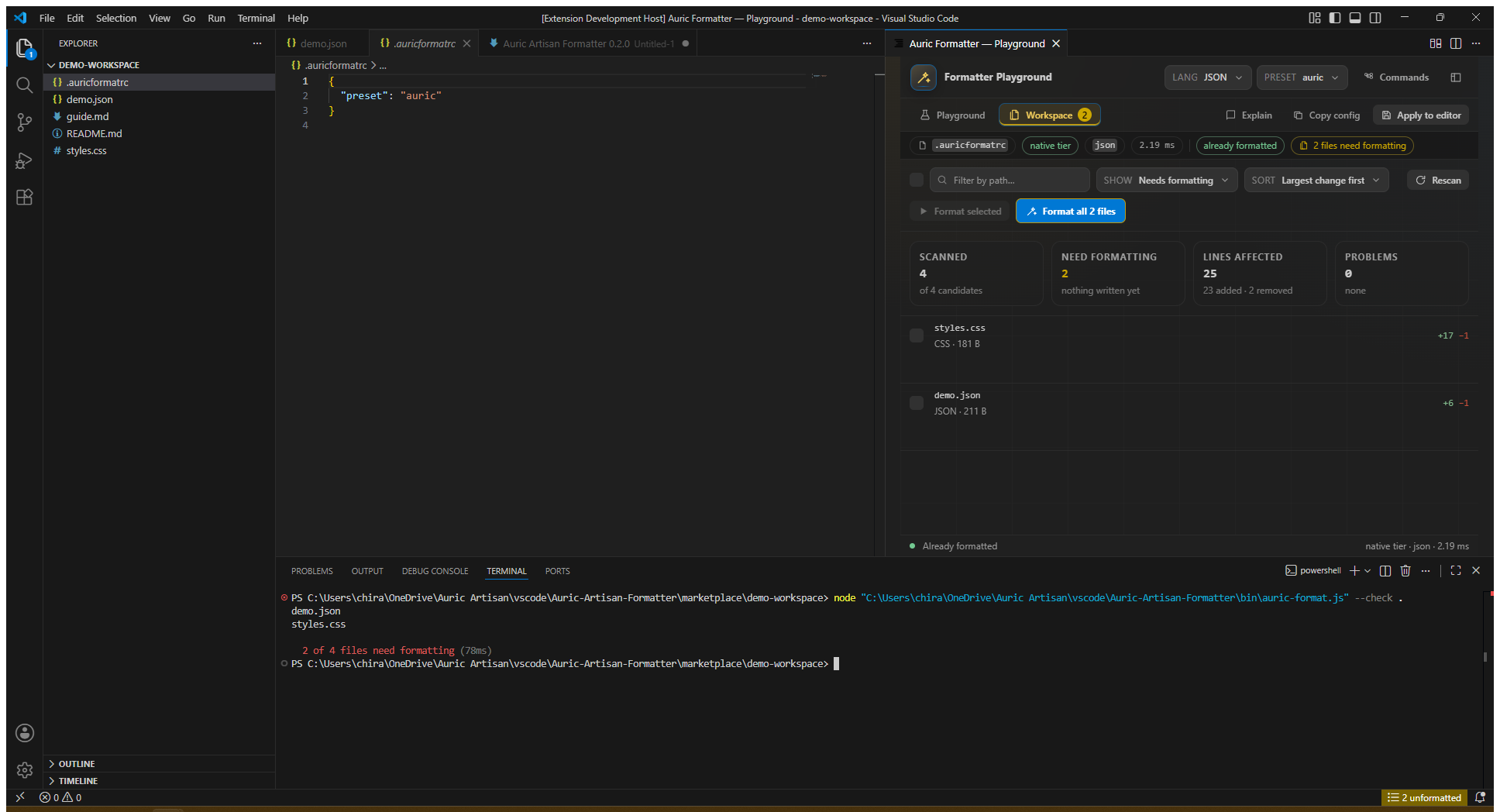The image size is (1500, 812).
Task: Open the Explorer view in activity bar
Action: point(24,48)
